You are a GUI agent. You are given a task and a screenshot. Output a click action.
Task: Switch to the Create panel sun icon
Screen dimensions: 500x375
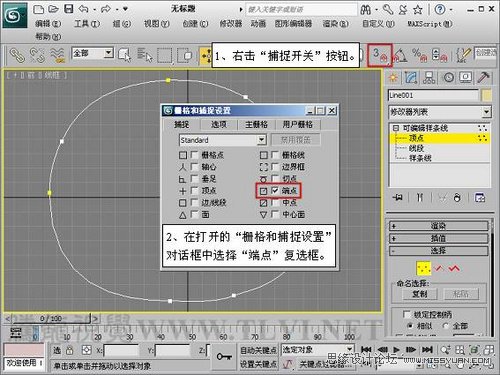[393, 78]
